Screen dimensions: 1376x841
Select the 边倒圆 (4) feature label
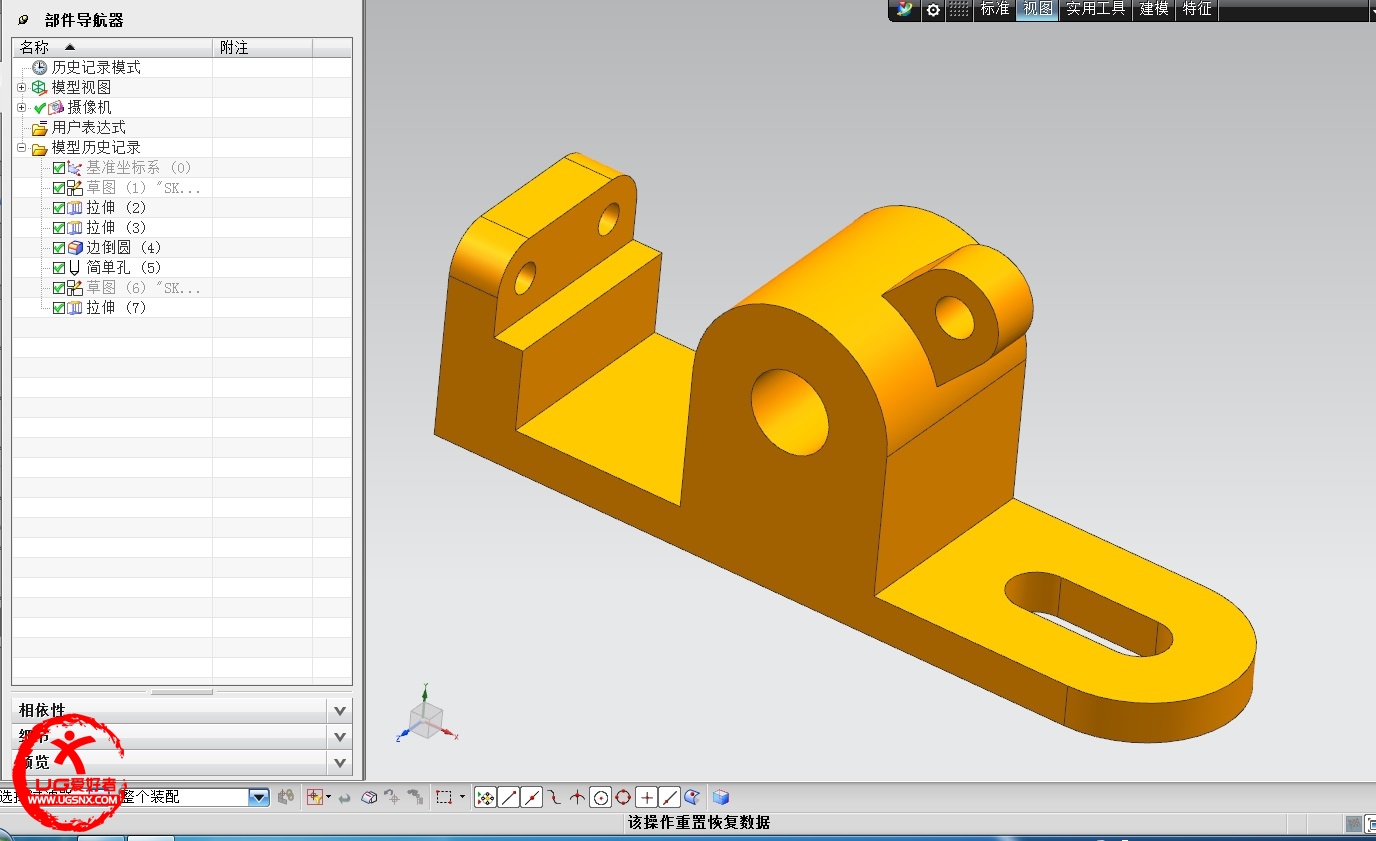124,247
